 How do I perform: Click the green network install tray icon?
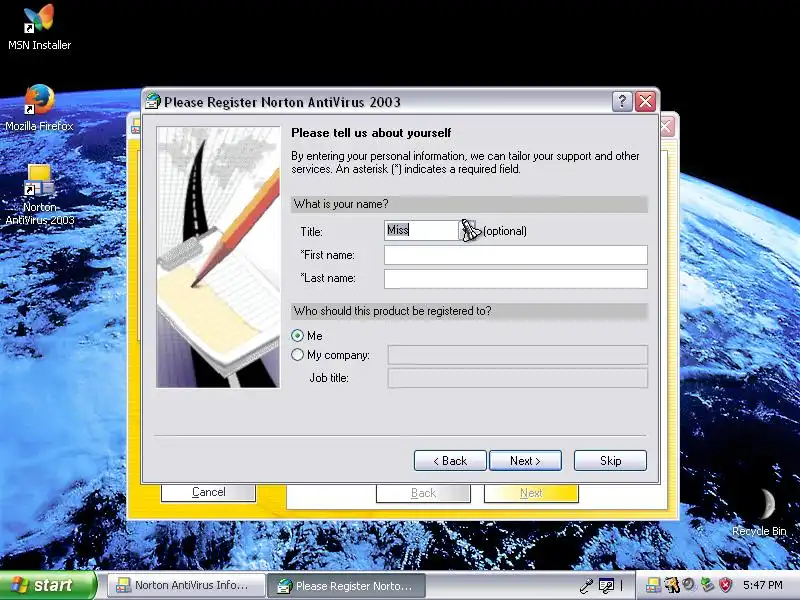(707, 585)
